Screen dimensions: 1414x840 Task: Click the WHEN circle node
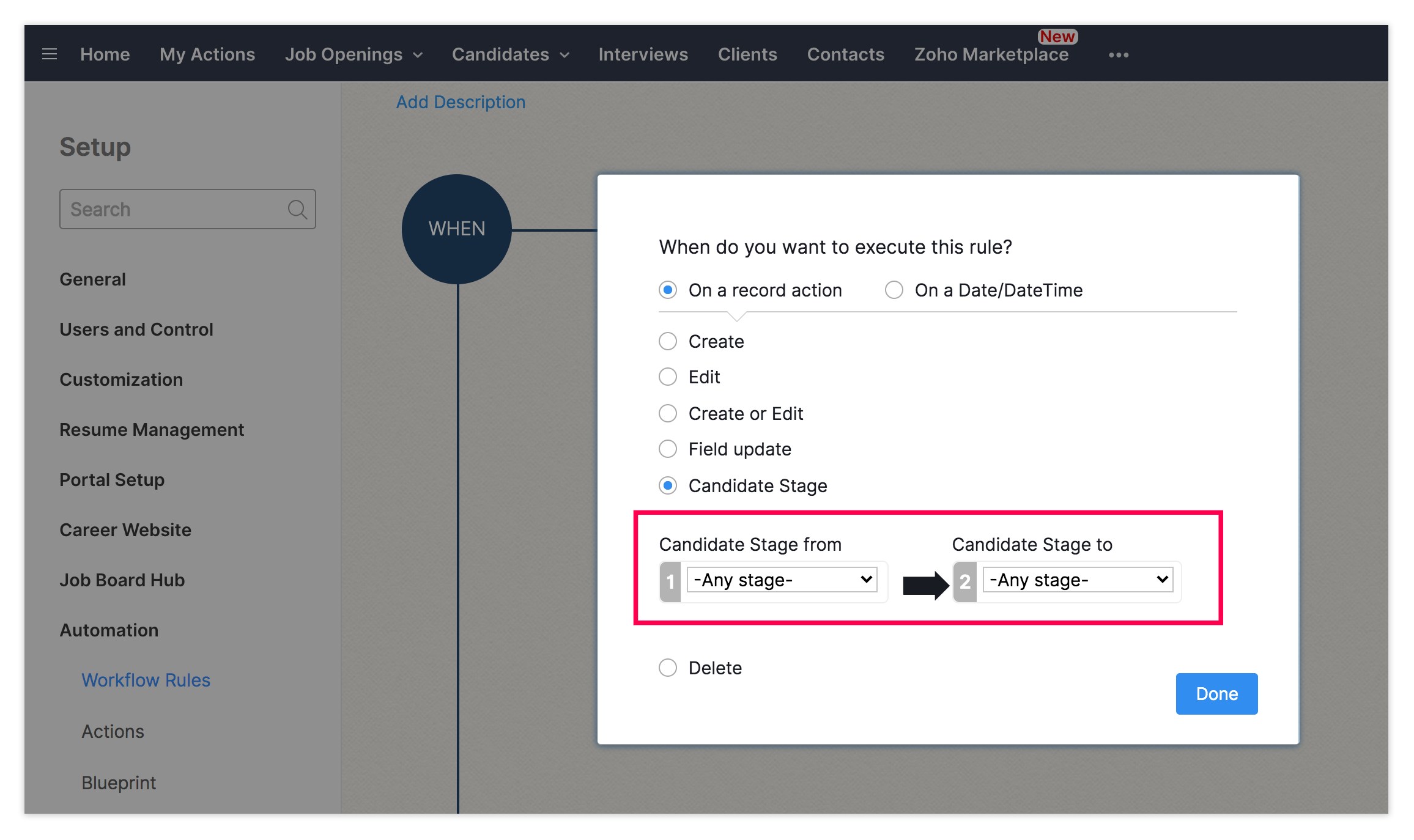tap(456, 229)
